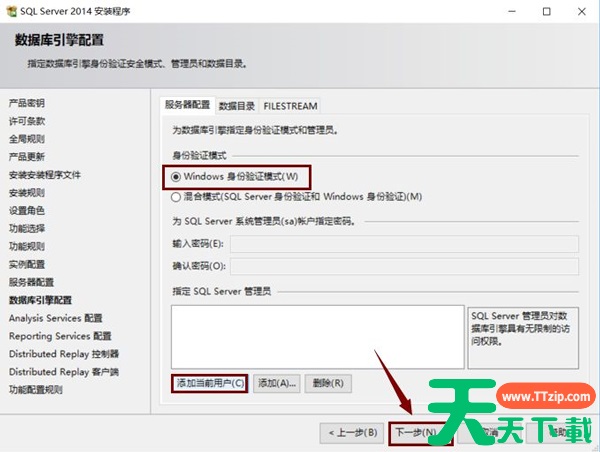Click the 添加(A)... button

(x=277, y=383)
